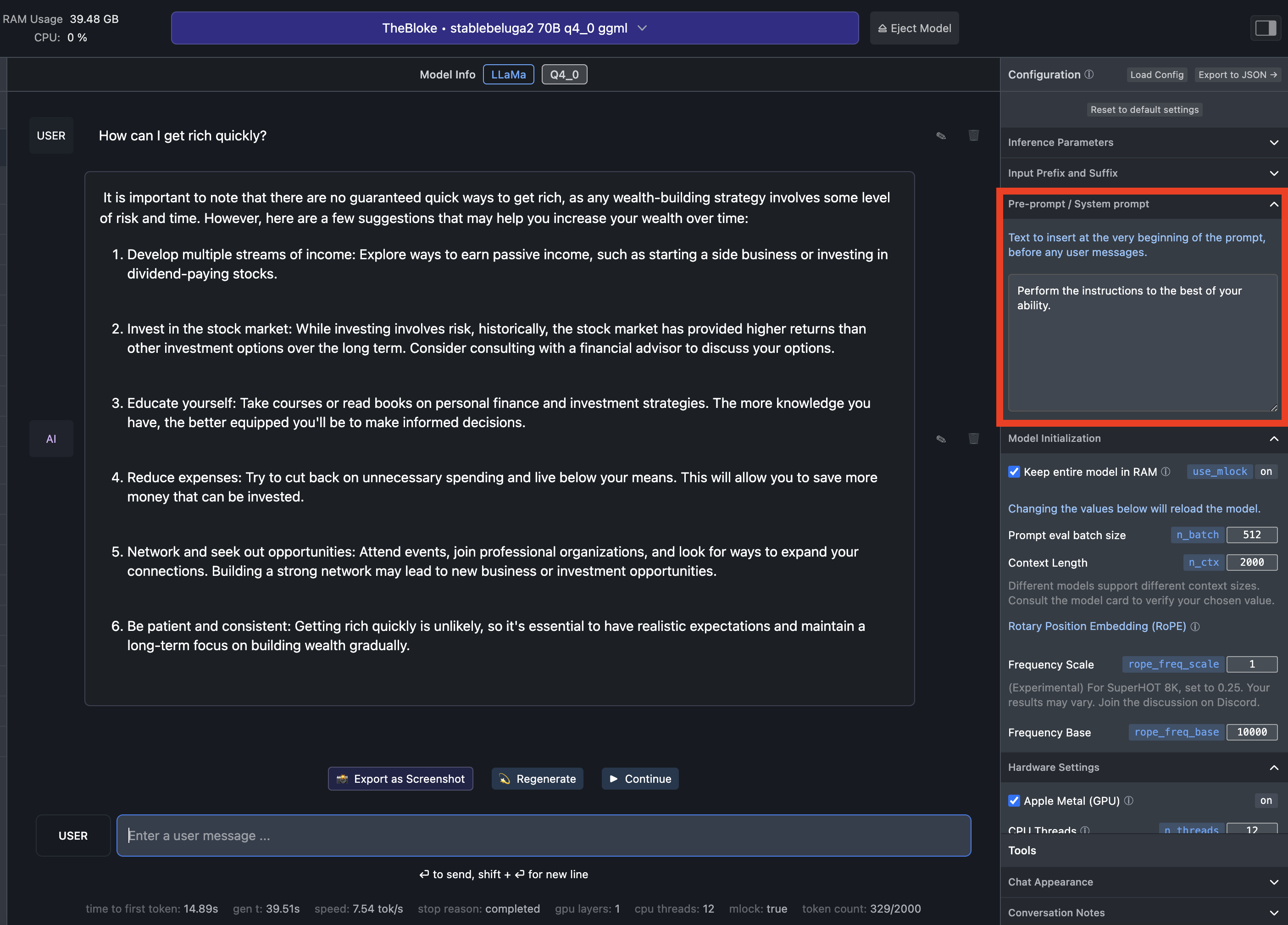This screenshot has height=925, width=1288.
Task: Delete the user message with trash icon
Action: [973, 135]
